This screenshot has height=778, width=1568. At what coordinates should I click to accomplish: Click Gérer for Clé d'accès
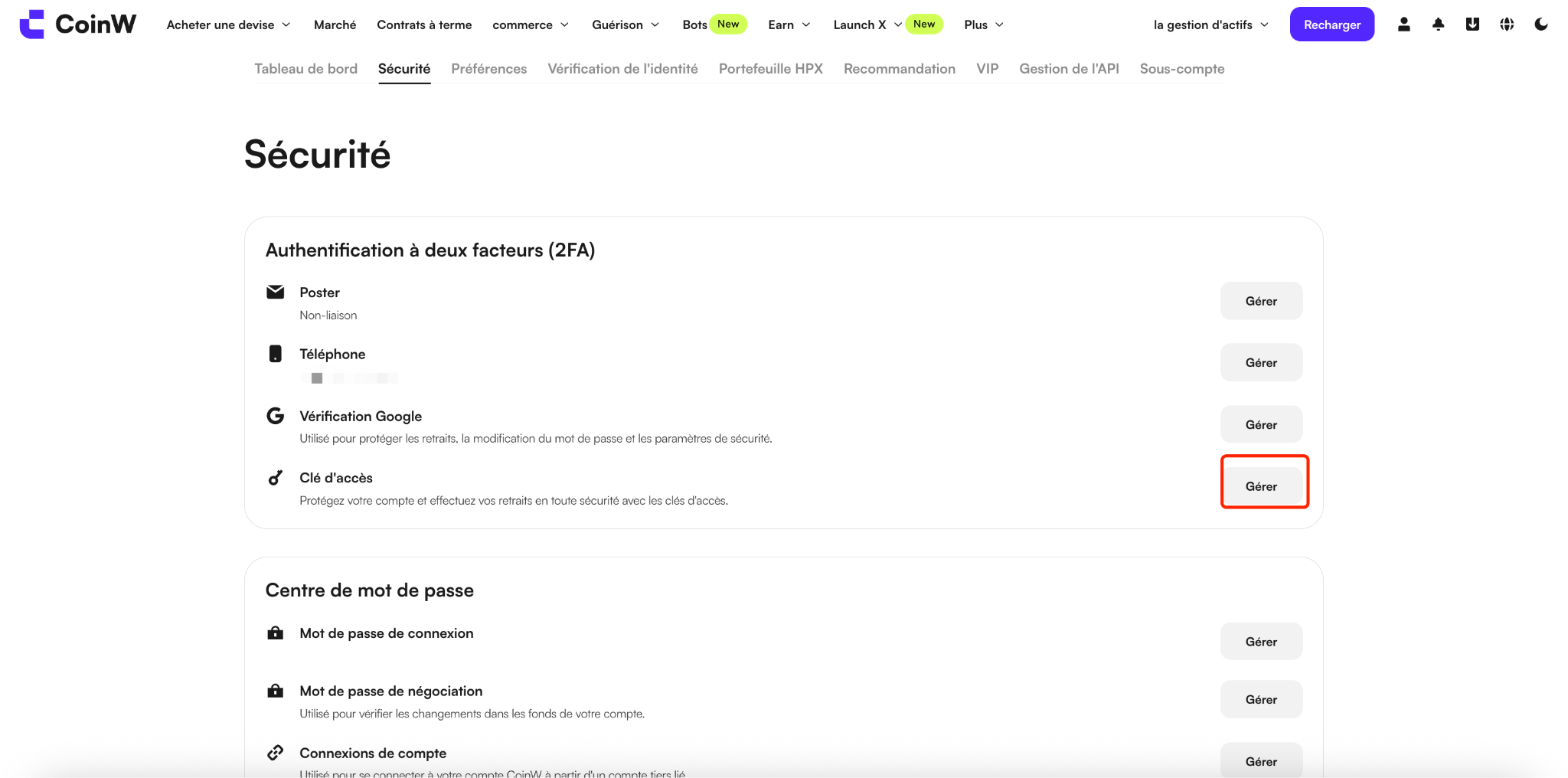coord(1261,486)
